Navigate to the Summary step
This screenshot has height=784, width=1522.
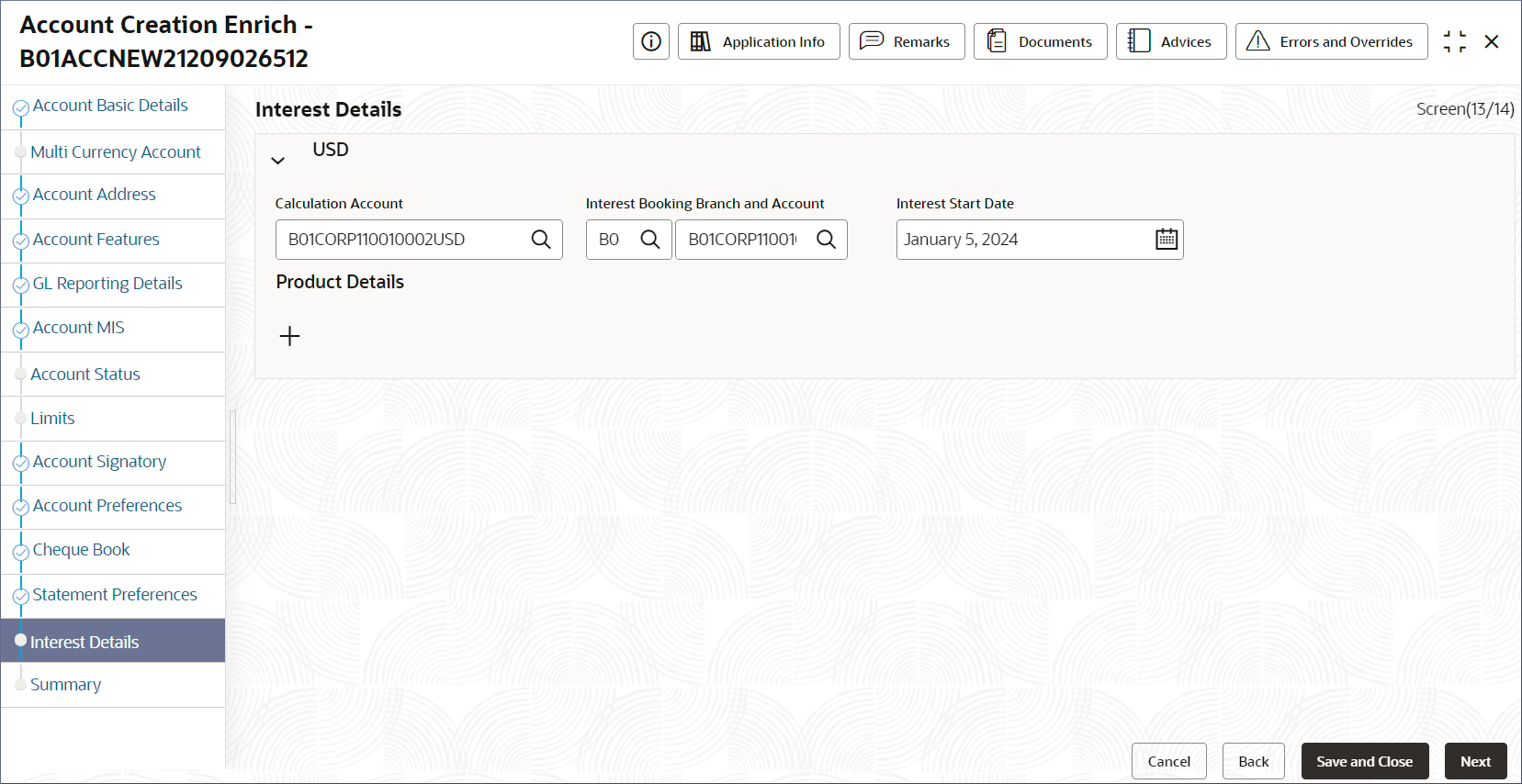click(x=65, y=685)
